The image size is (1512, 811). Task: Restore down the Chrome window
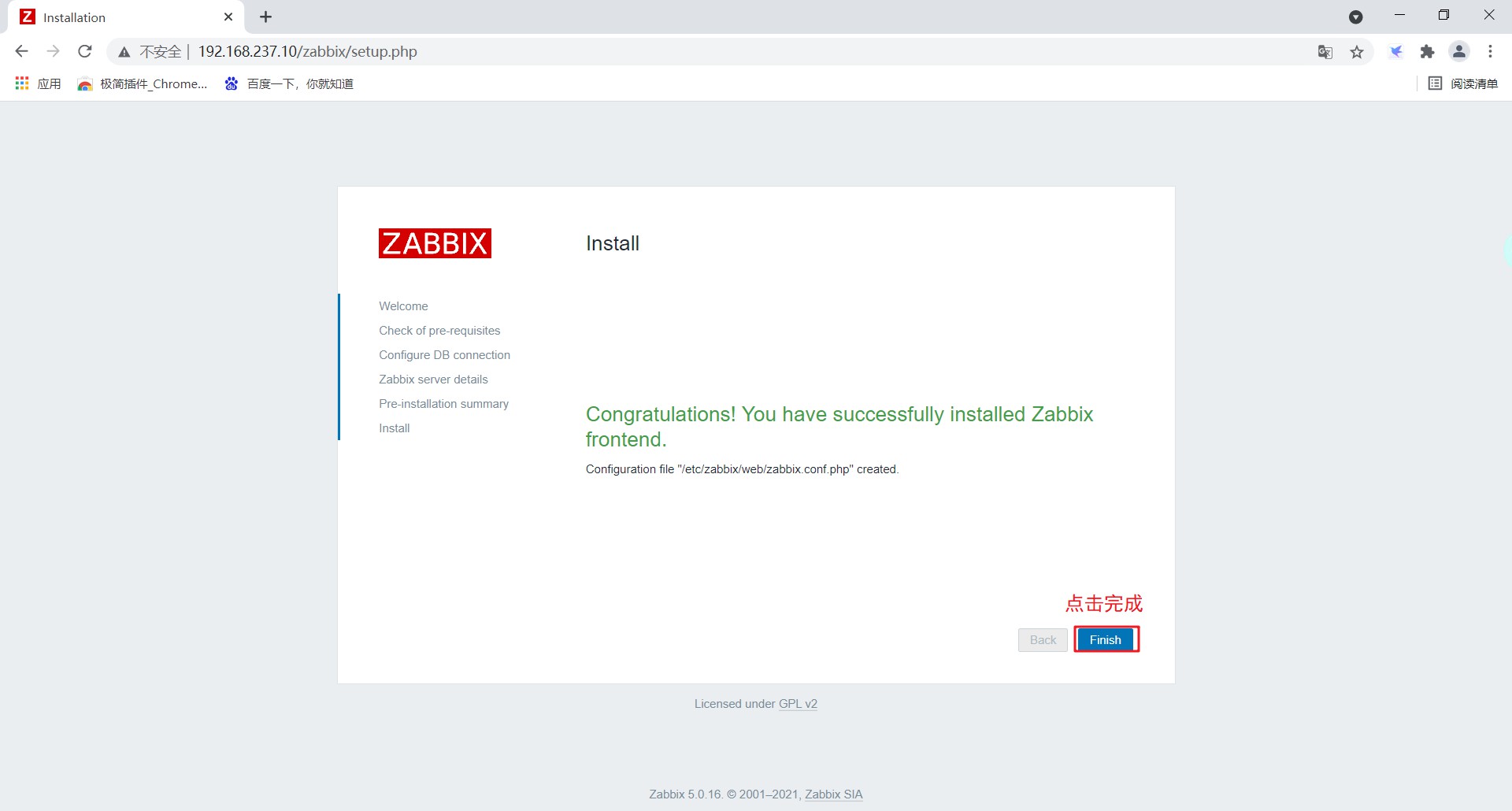1443,16
